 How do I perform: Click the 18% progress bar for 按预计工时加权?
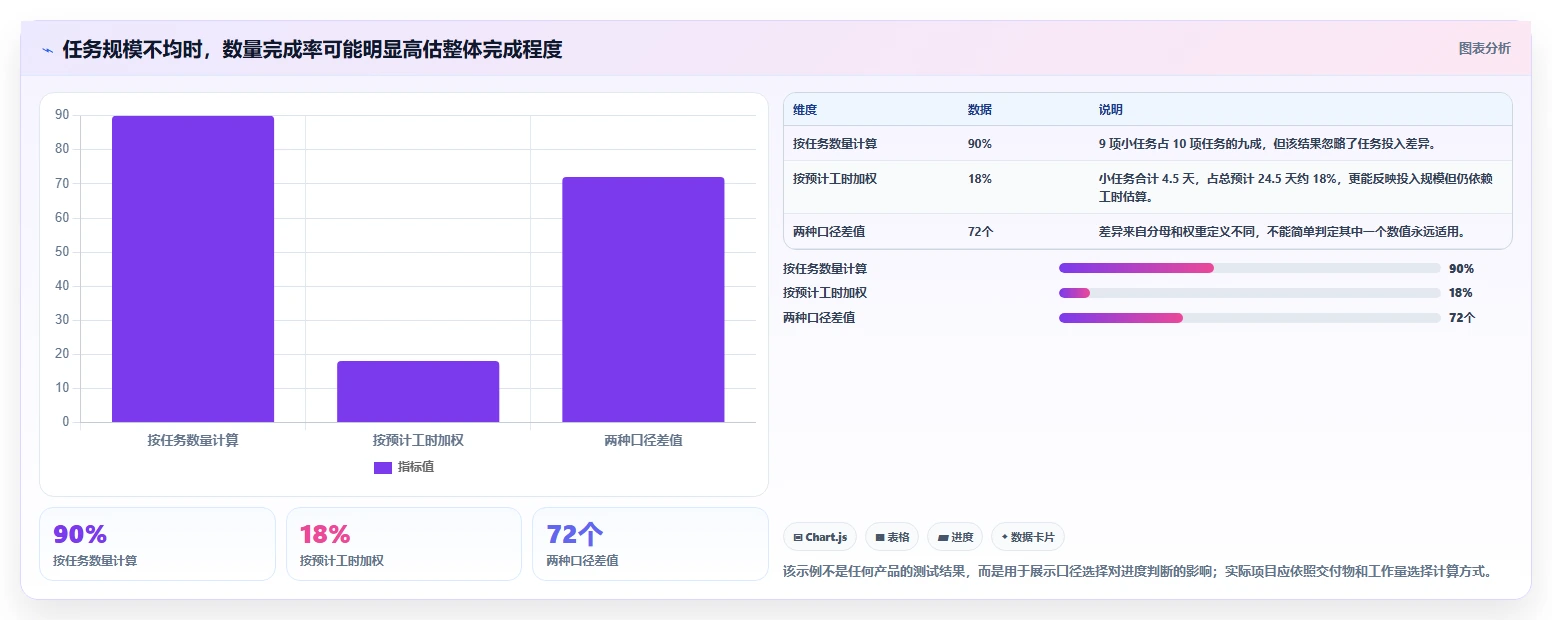1249,293
